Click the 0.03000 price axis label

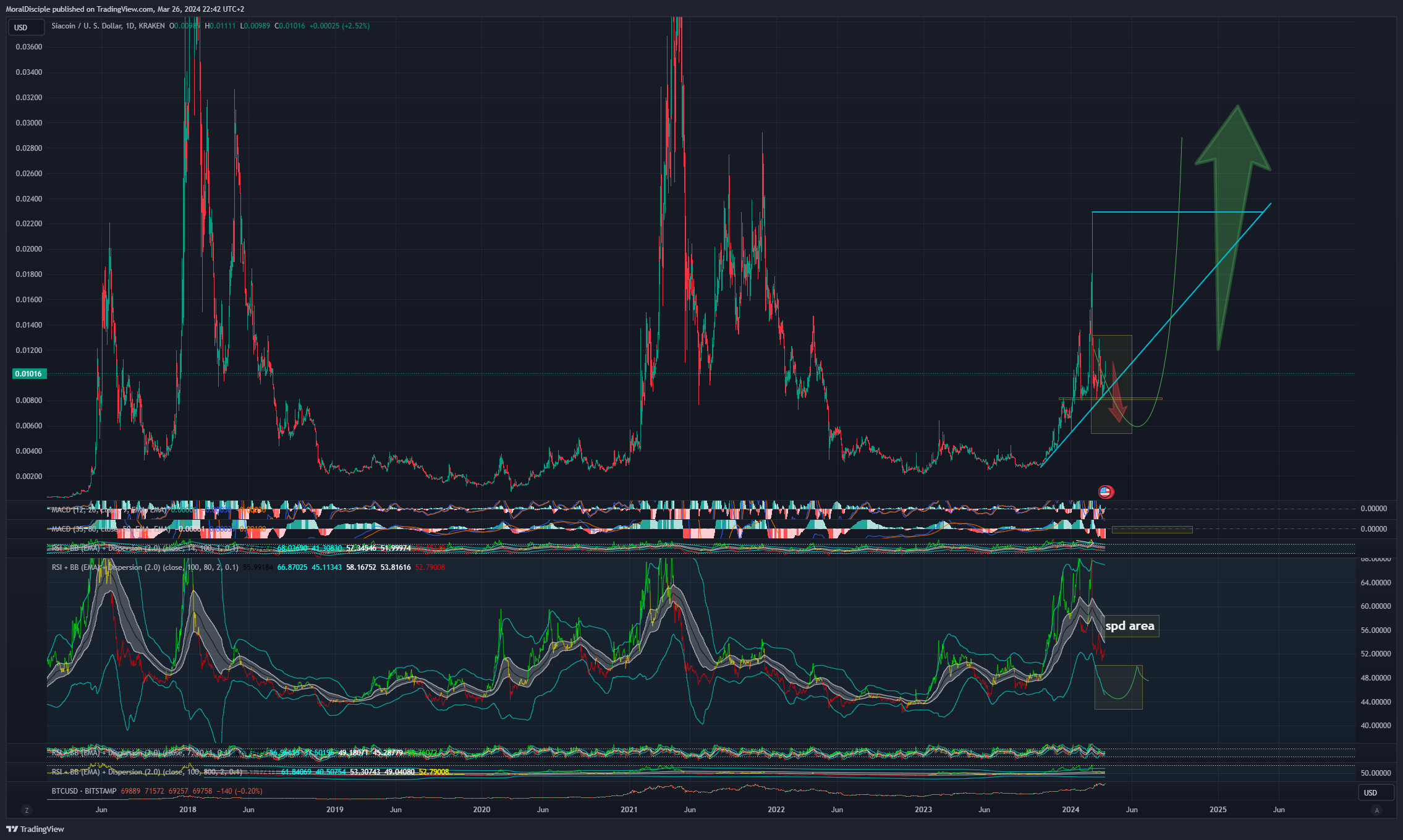[x=29, y=123]
